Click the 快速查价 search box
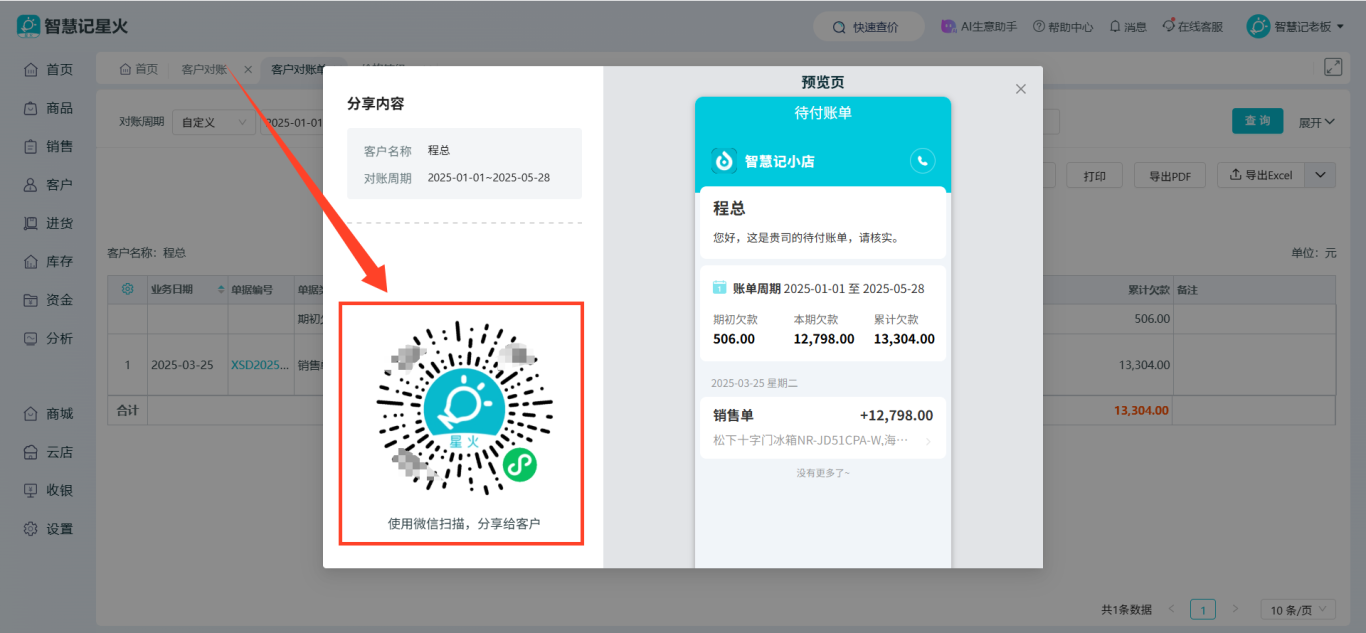The width and height of the screenshot is (1366, 633). tap(869, 27)
